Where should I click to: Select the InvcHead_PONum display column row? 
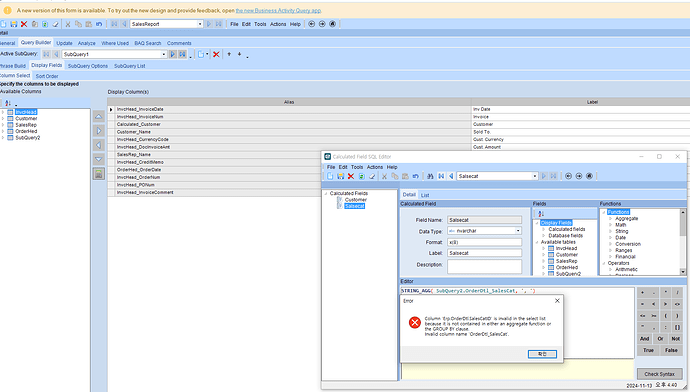pos(290,185)
